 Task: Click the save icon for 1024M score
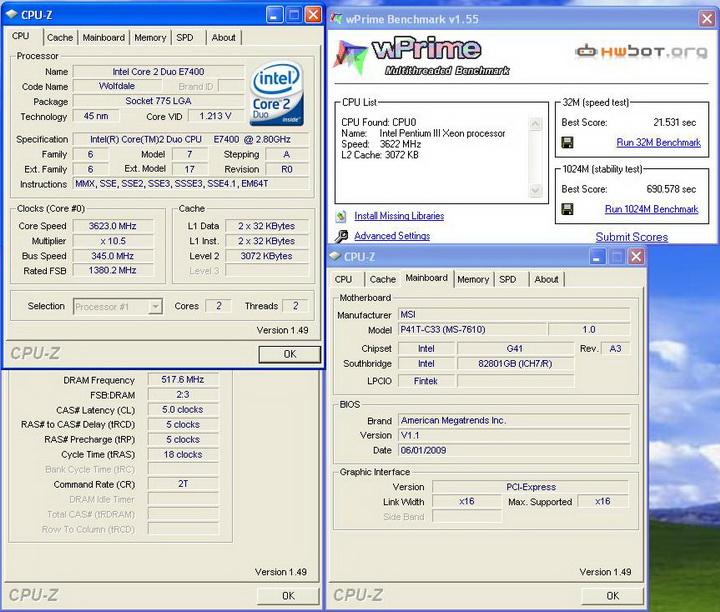(568, 209)
